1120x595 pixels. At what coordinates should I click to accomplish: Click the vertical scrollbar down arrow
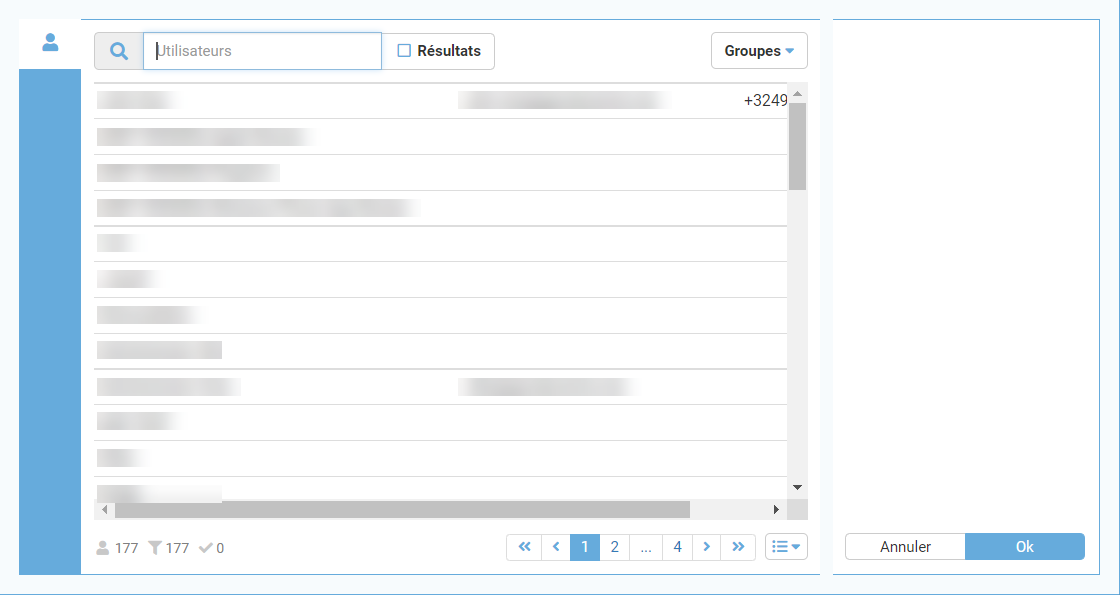click(x=797, y=487)
